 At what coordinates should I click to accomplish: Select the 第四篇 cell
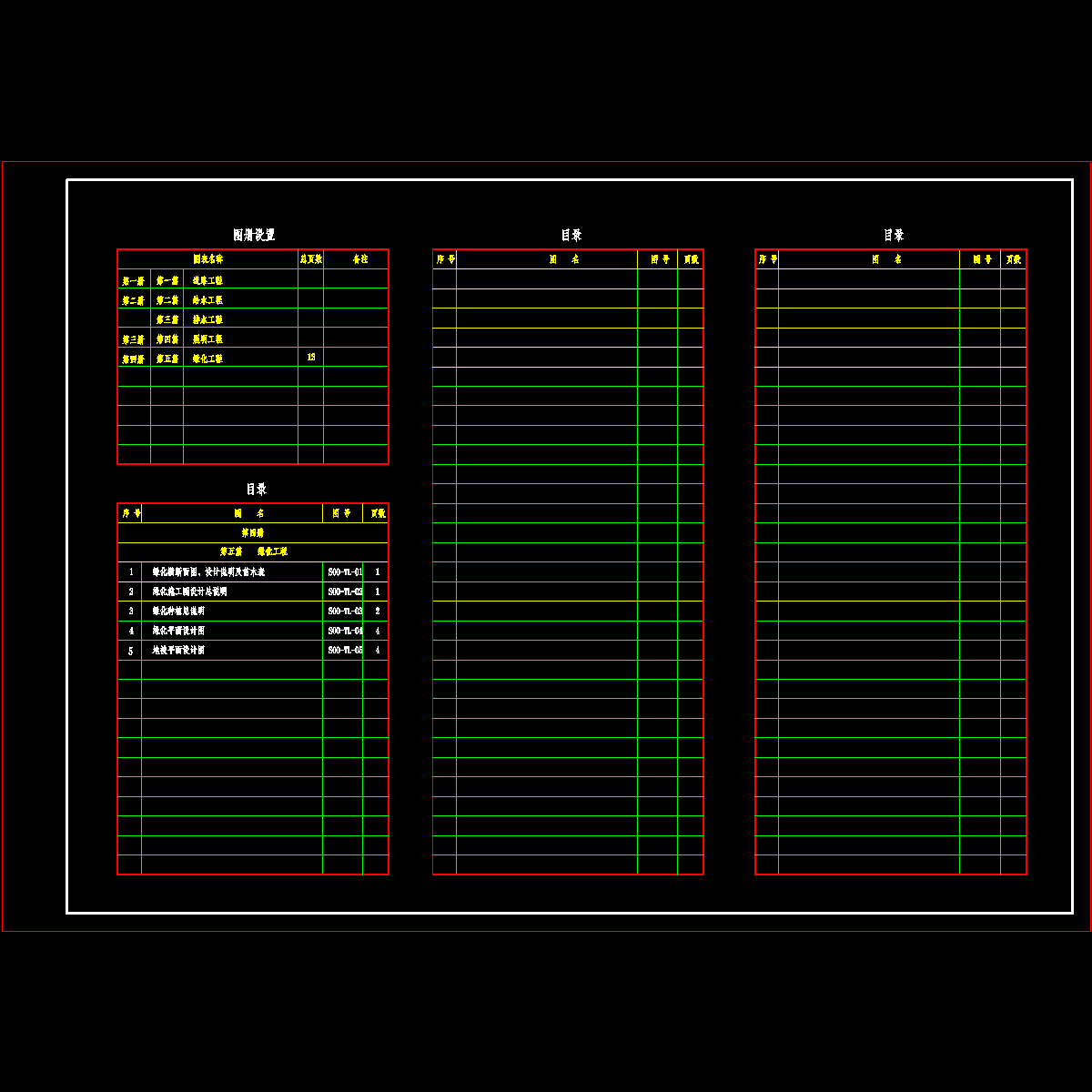click(x=167, y=339)
